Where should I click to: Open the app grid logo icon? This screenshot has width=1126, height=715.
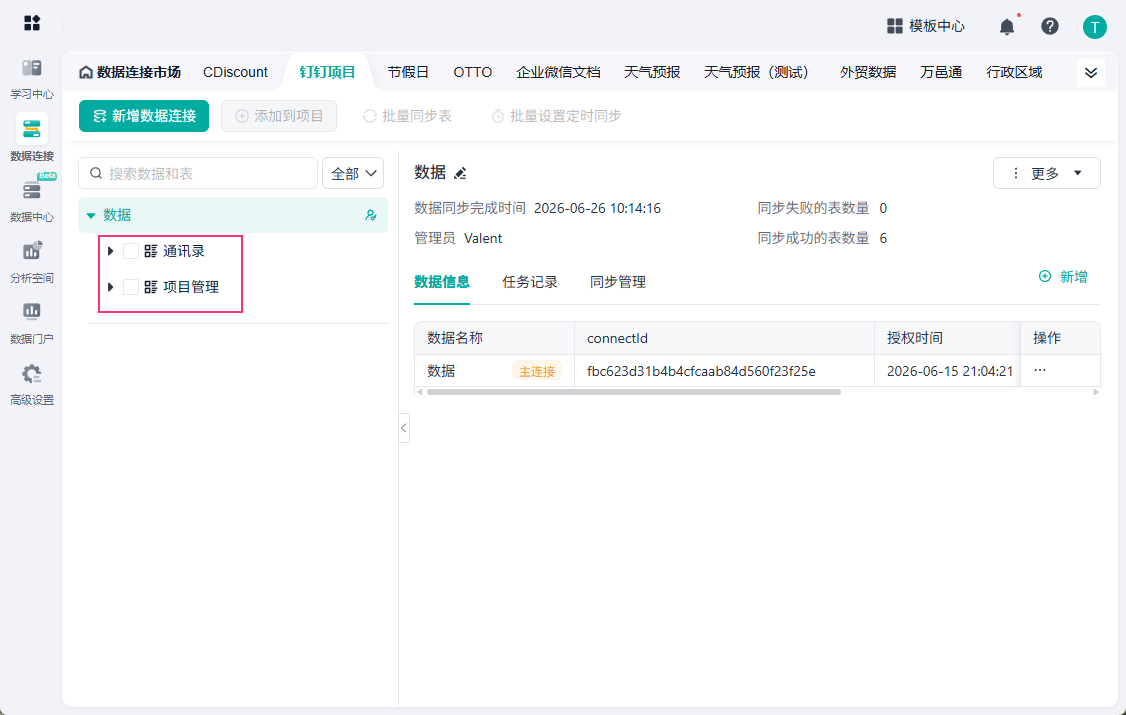pyautogui.click(x=32, y=23)
